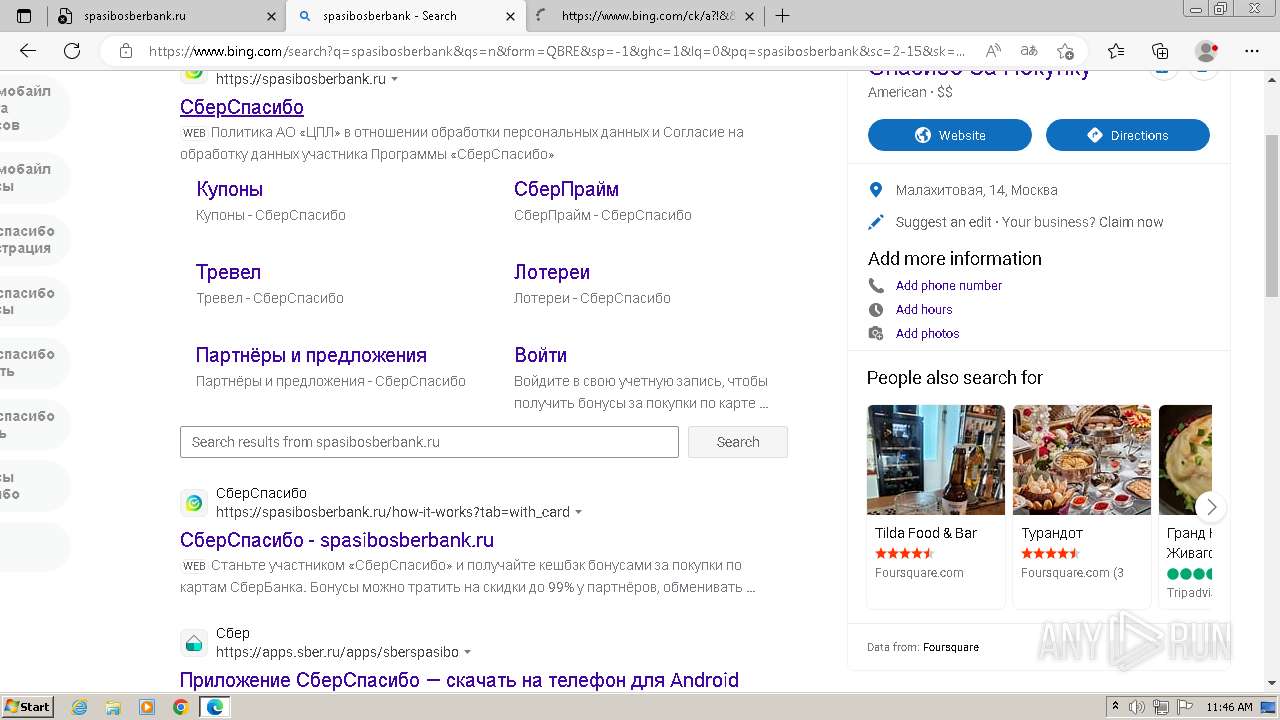Open the Tilda Food & Bar thumbnail
The image size is (1280, 720).
(x=936, y=460)
